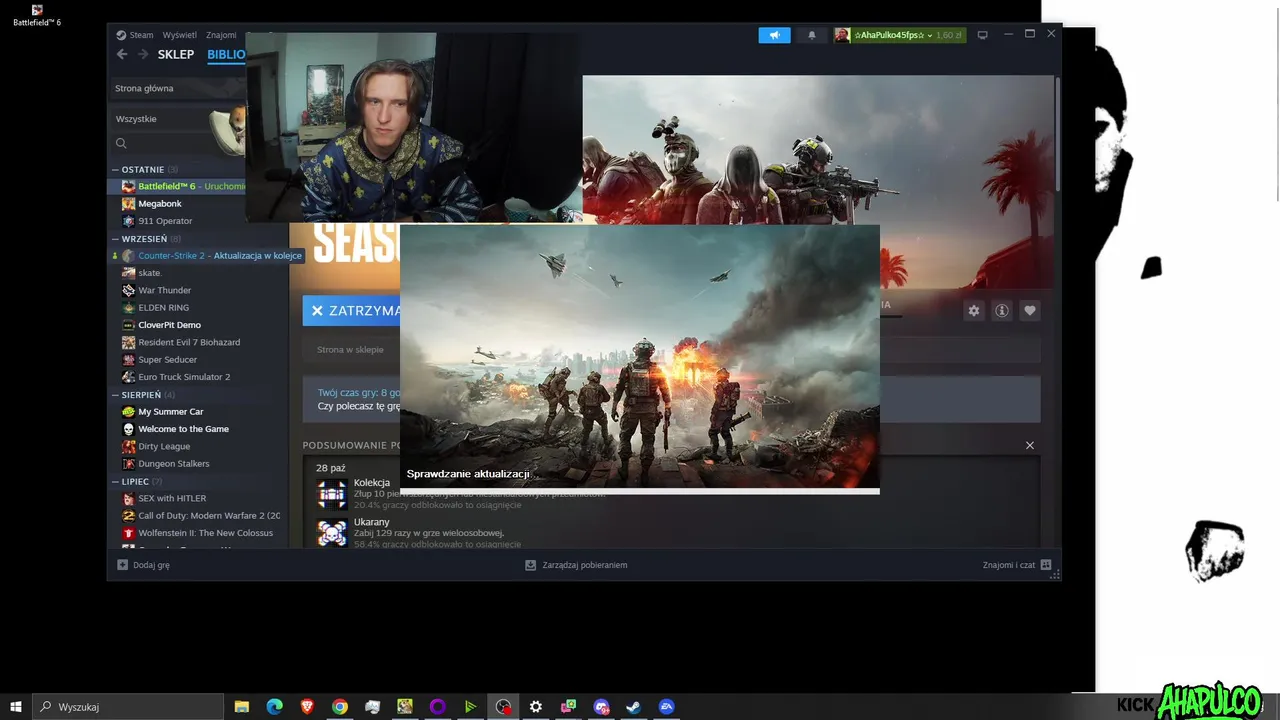Open Microsoft Edge from taskbar
Image resolution: width=1280 pixels, height=720 pixels.
(275, 707)
